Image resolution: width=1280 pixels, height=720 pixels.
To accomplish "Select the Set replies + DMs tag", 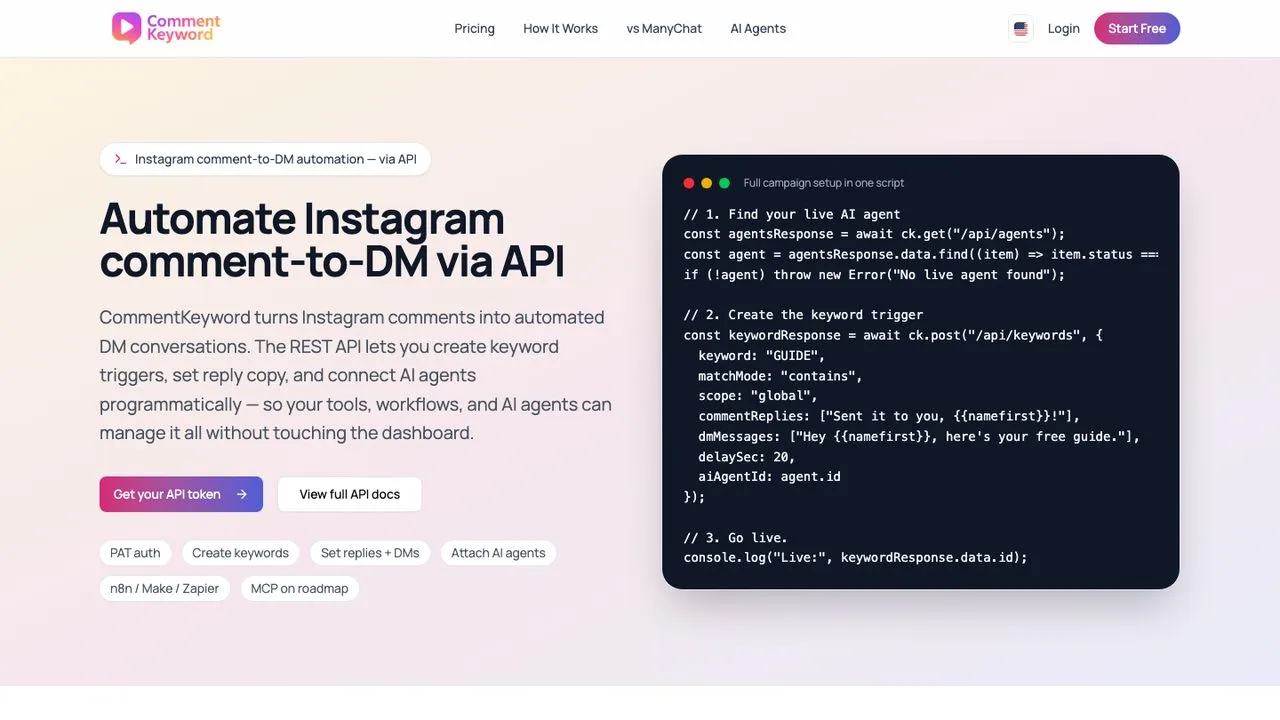I will click(370, 553).
